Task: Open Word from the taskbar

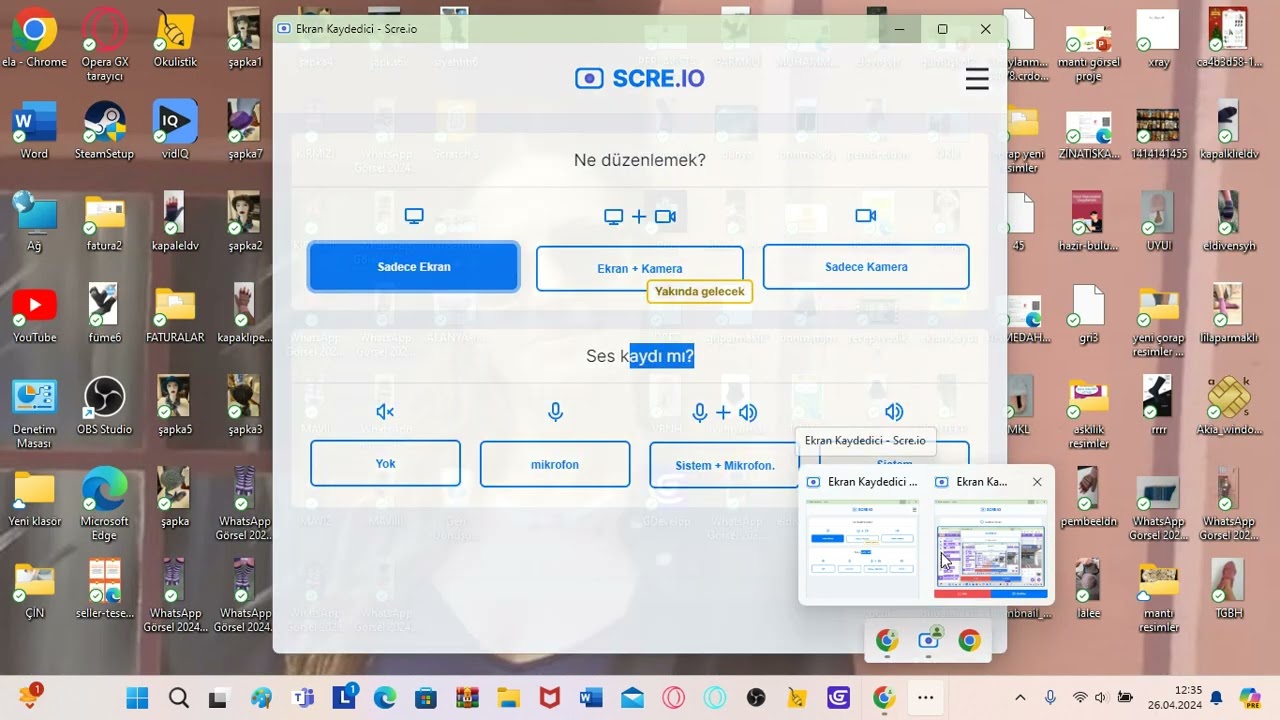Action: [591, 698]
